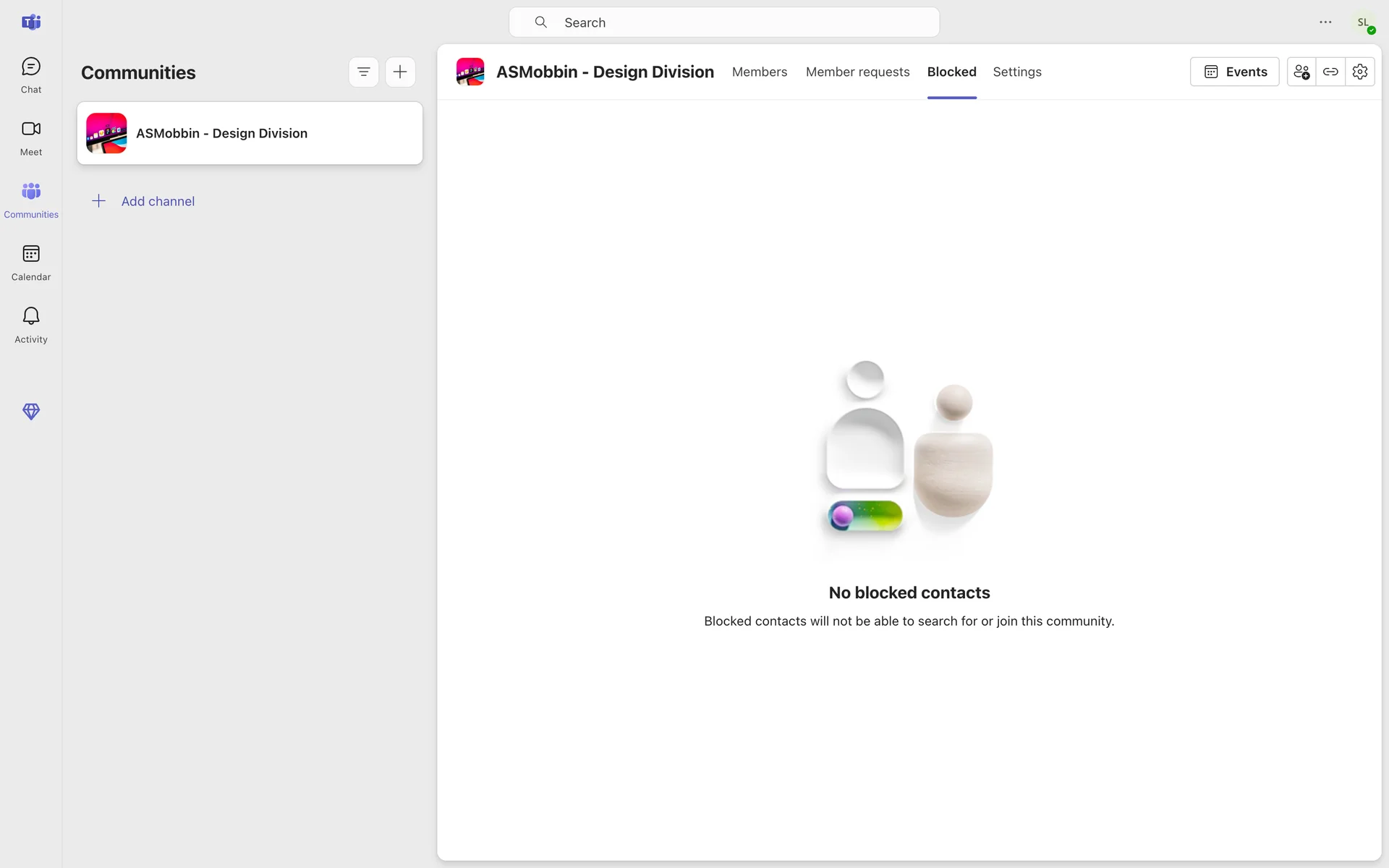Open the Settings and more ellipsis menu
This screenshot has width=1389, height=868.
coord(1325,22)
